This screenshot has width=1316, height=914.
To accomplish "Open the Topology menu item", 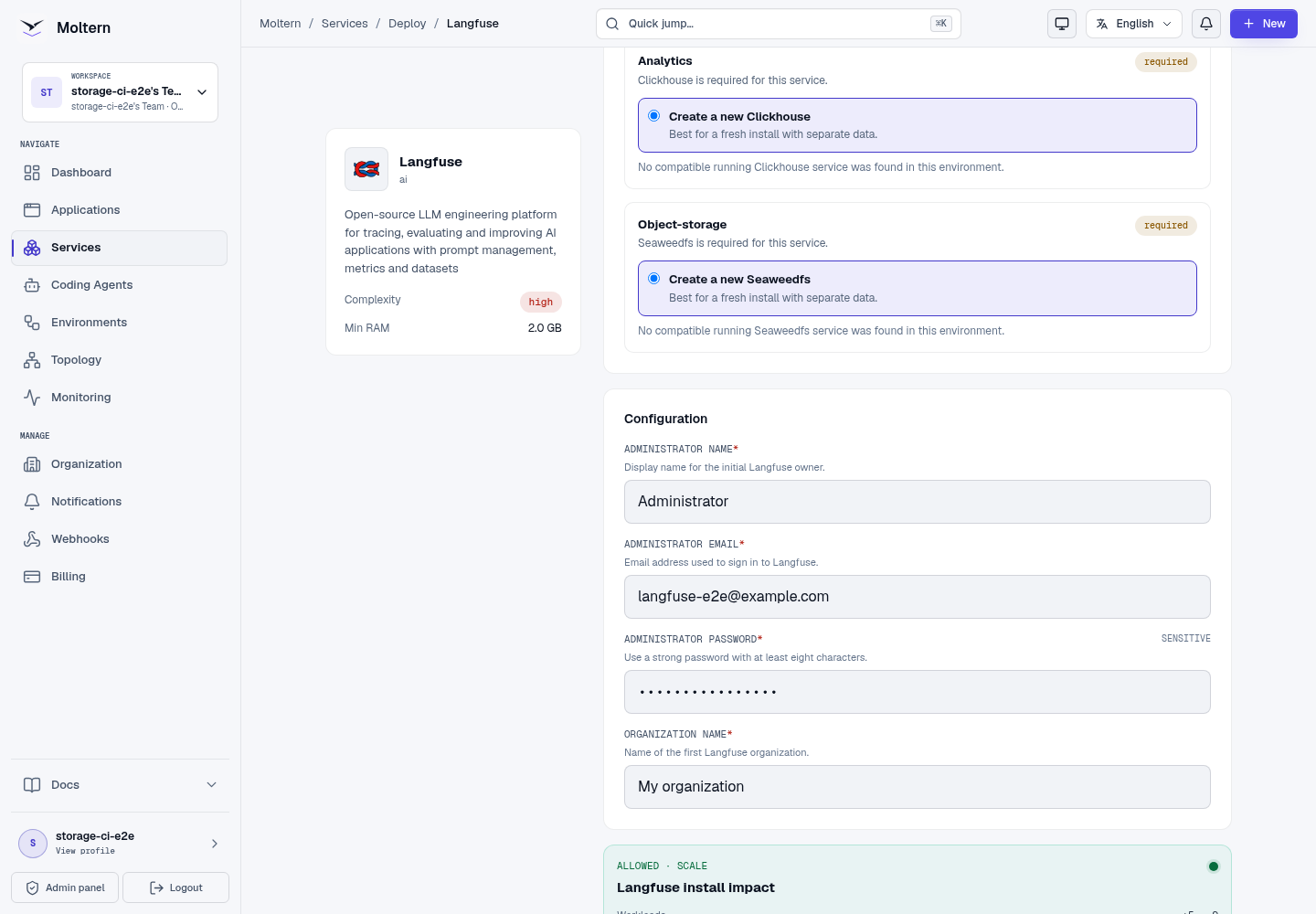I will click(x=120, y=360).
